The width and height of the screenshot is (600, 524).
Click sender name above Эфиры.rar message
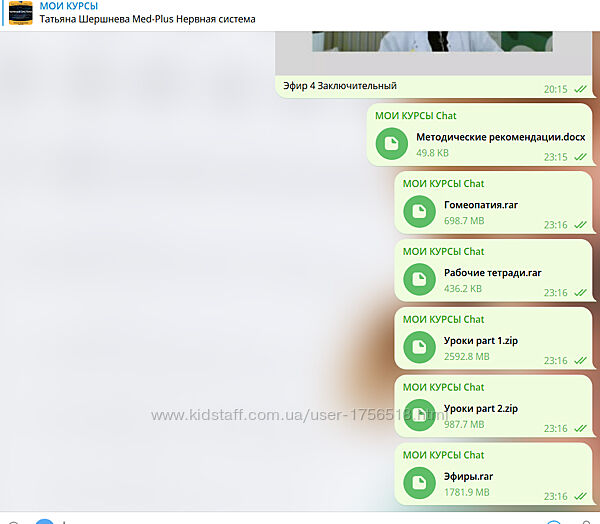(443, 455)
